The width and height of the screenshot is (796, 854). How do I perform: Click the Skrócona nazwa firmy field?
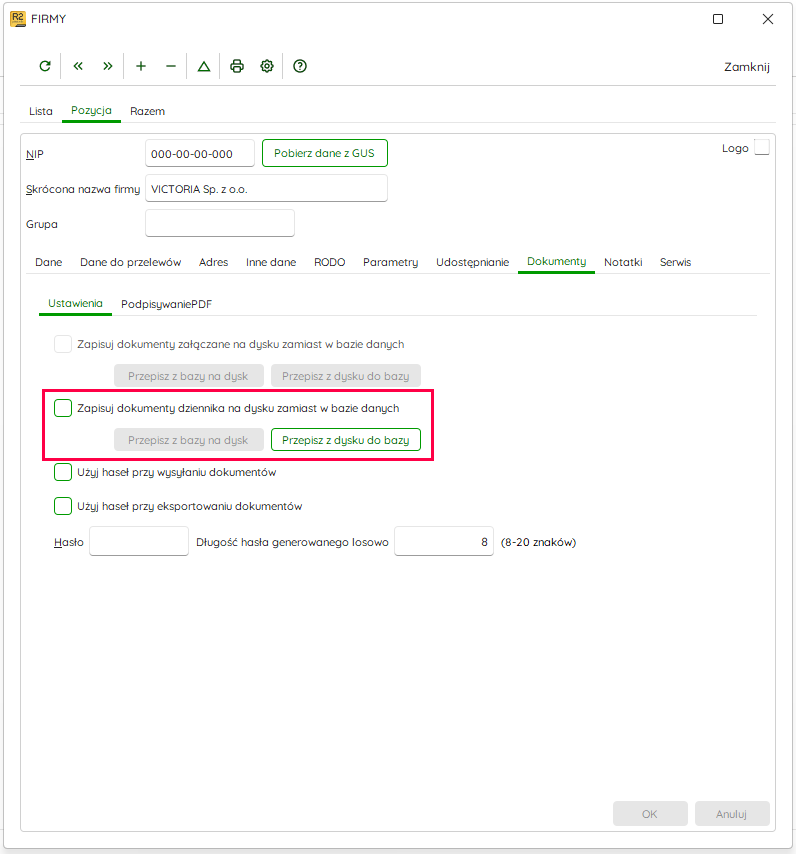point(266,188)
